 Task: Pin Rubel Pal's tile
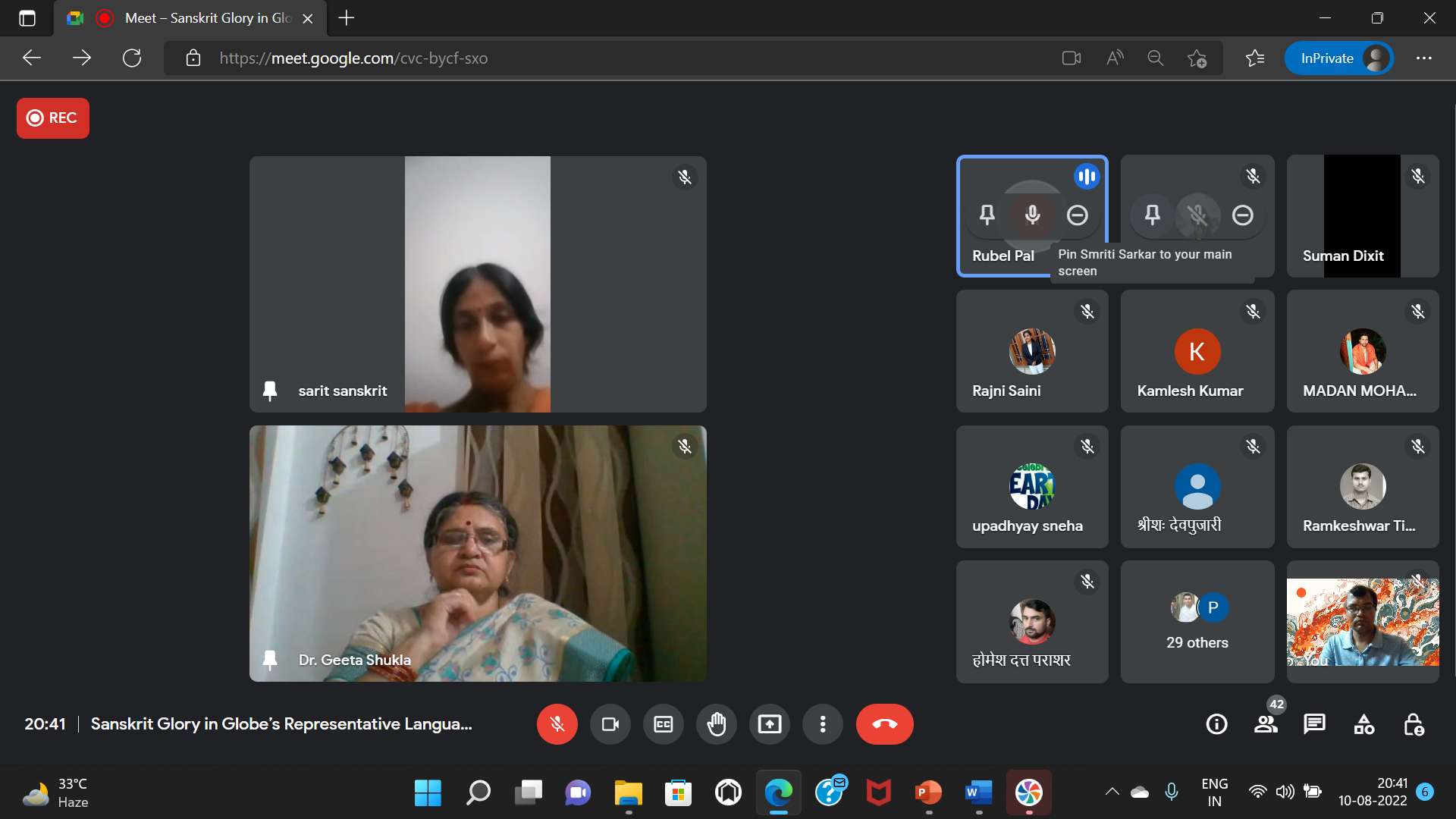(987, 215)
